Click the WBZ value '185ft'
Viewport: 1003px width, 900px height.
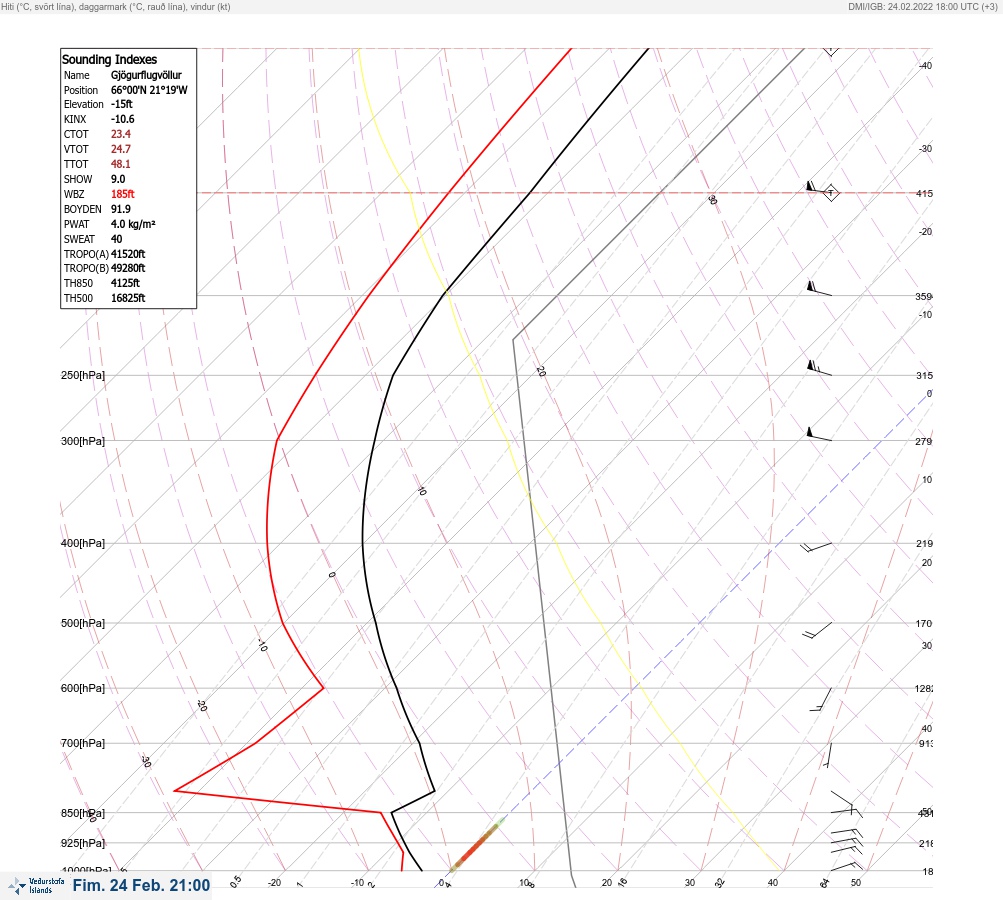(x=123, y=194)
